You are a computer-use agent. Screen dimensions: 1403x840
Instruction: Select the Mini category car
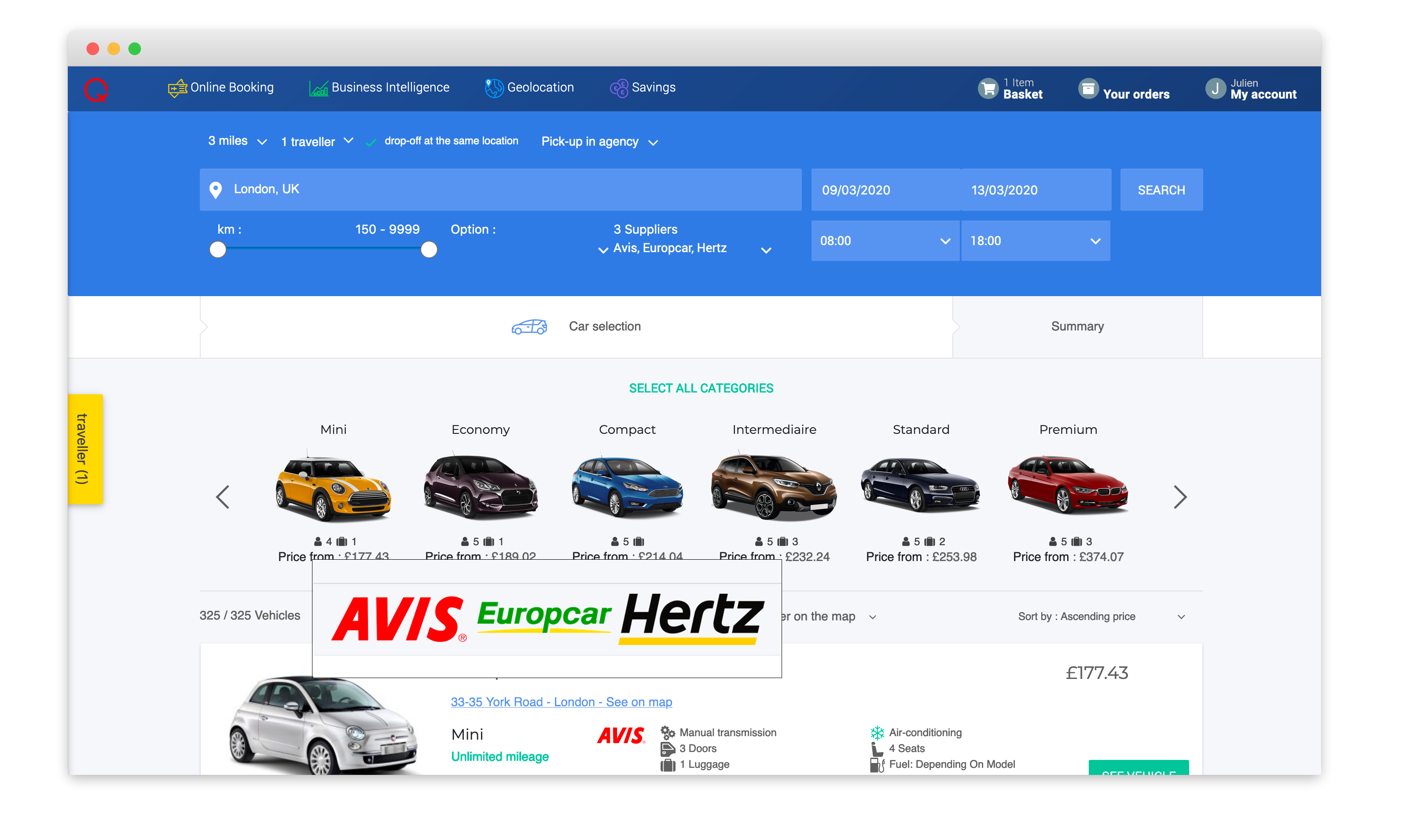point(333,487)
